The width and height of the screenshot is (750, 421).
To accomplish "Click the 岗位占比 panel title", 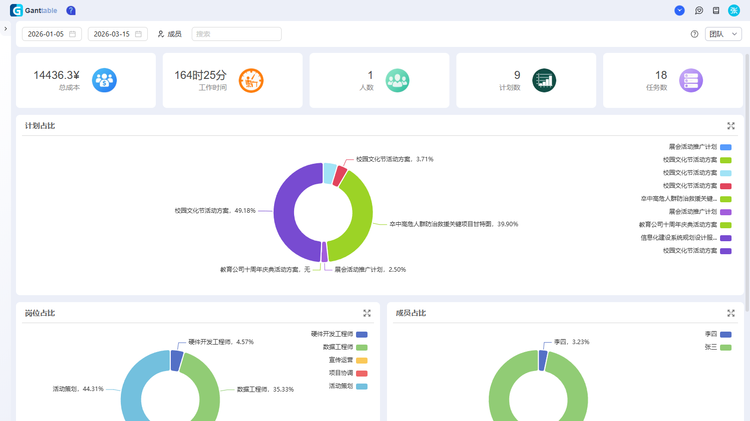I will click(x=40, y=313).
